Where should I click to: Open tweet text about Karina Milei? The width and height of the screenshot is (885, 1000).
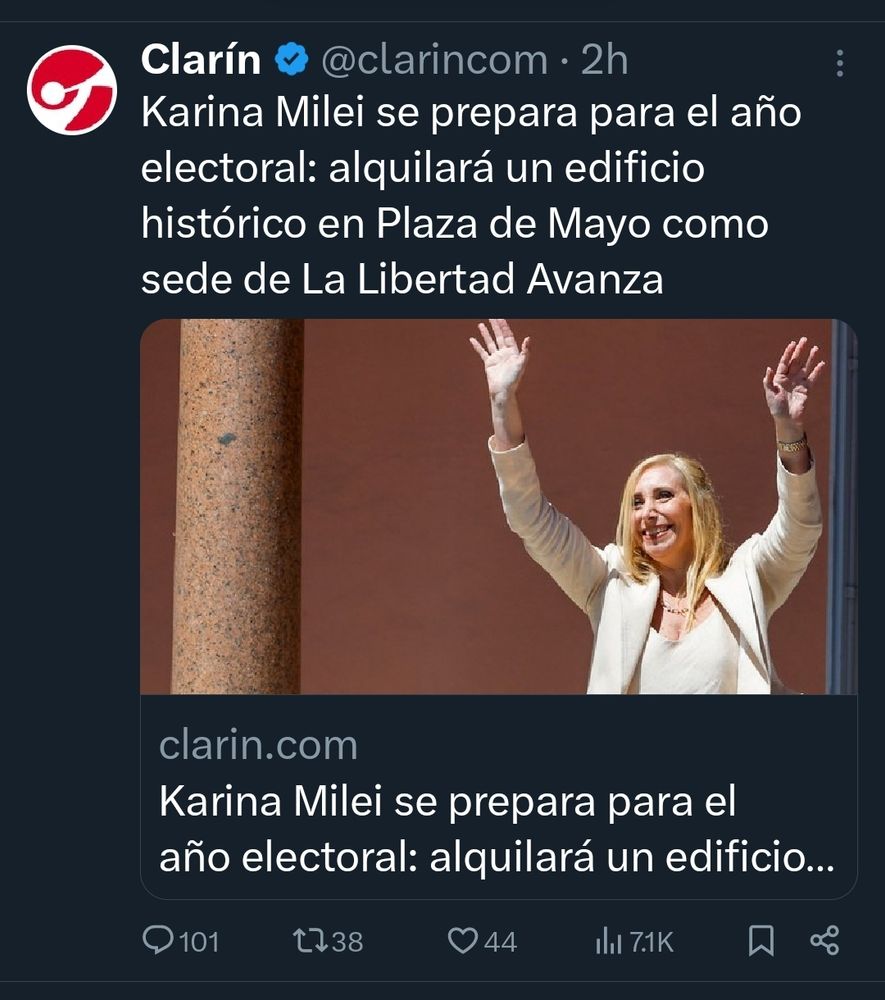[x=471, y=195]
